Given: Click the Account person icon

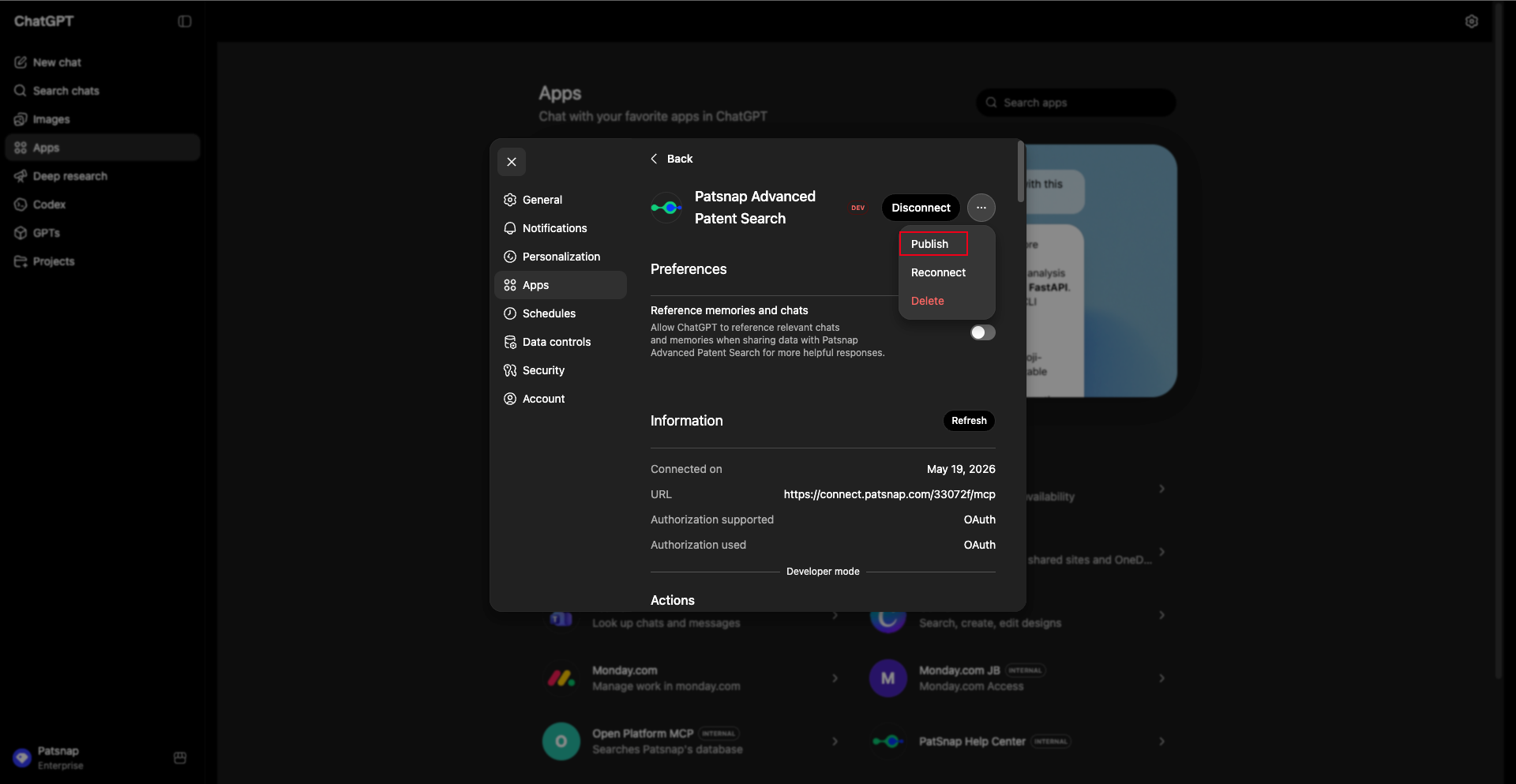Looking at the screenshot, I should pos(510,399).
